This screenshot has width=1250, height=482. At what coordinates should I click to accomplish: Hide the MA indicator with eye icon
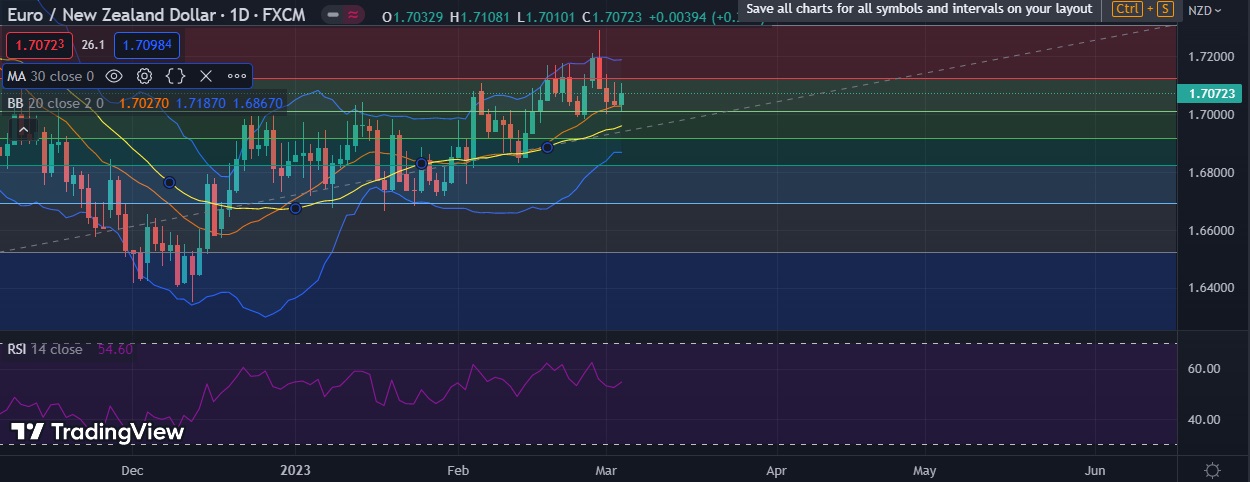tap(114, 76)
